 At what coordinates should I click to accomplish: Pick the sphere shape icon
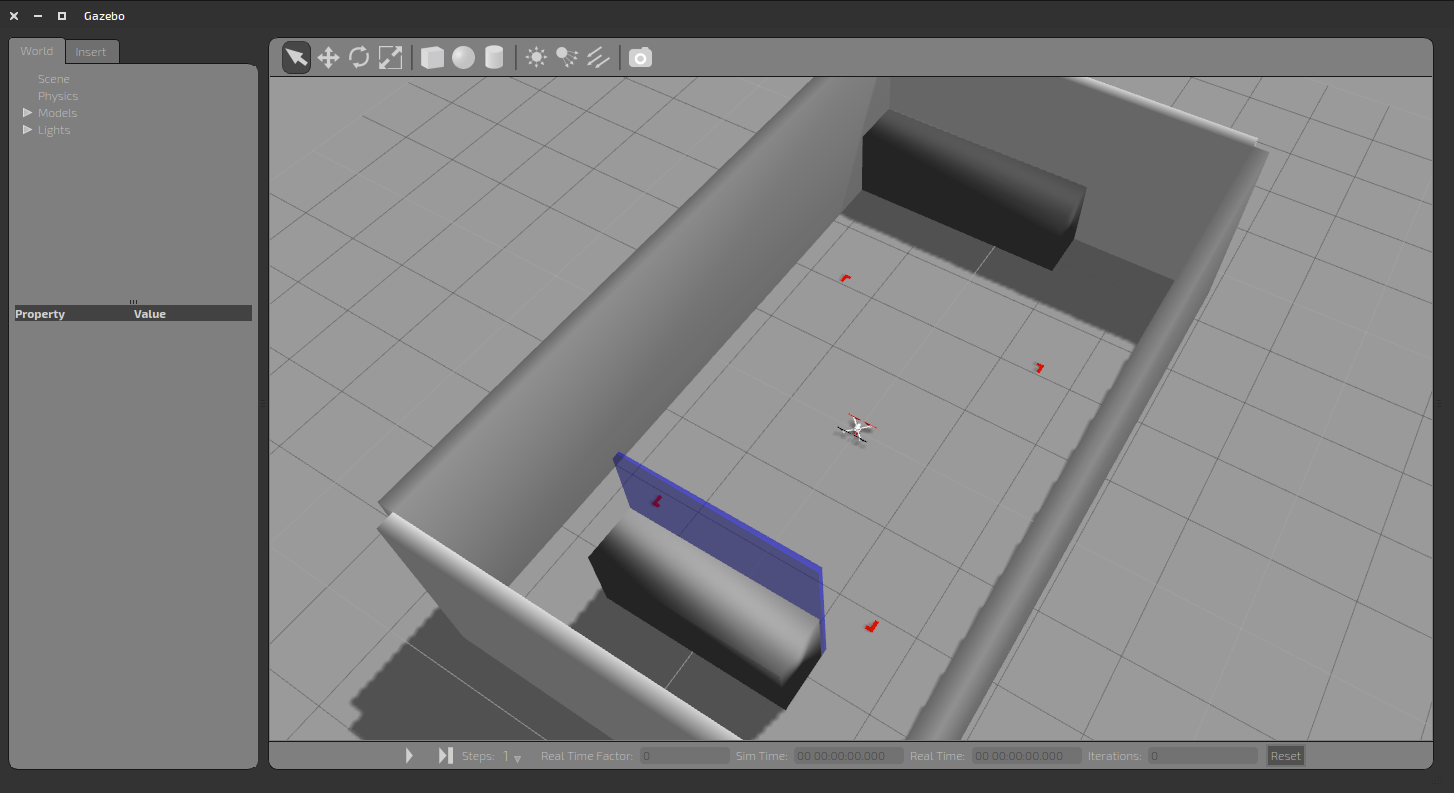(x=463, y=58)
